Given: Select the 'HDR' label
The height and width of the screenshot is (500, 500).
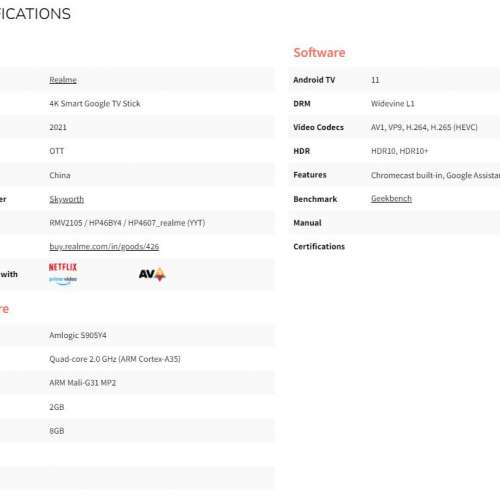Looking at the screenshot, I should [x=302, y=151].
